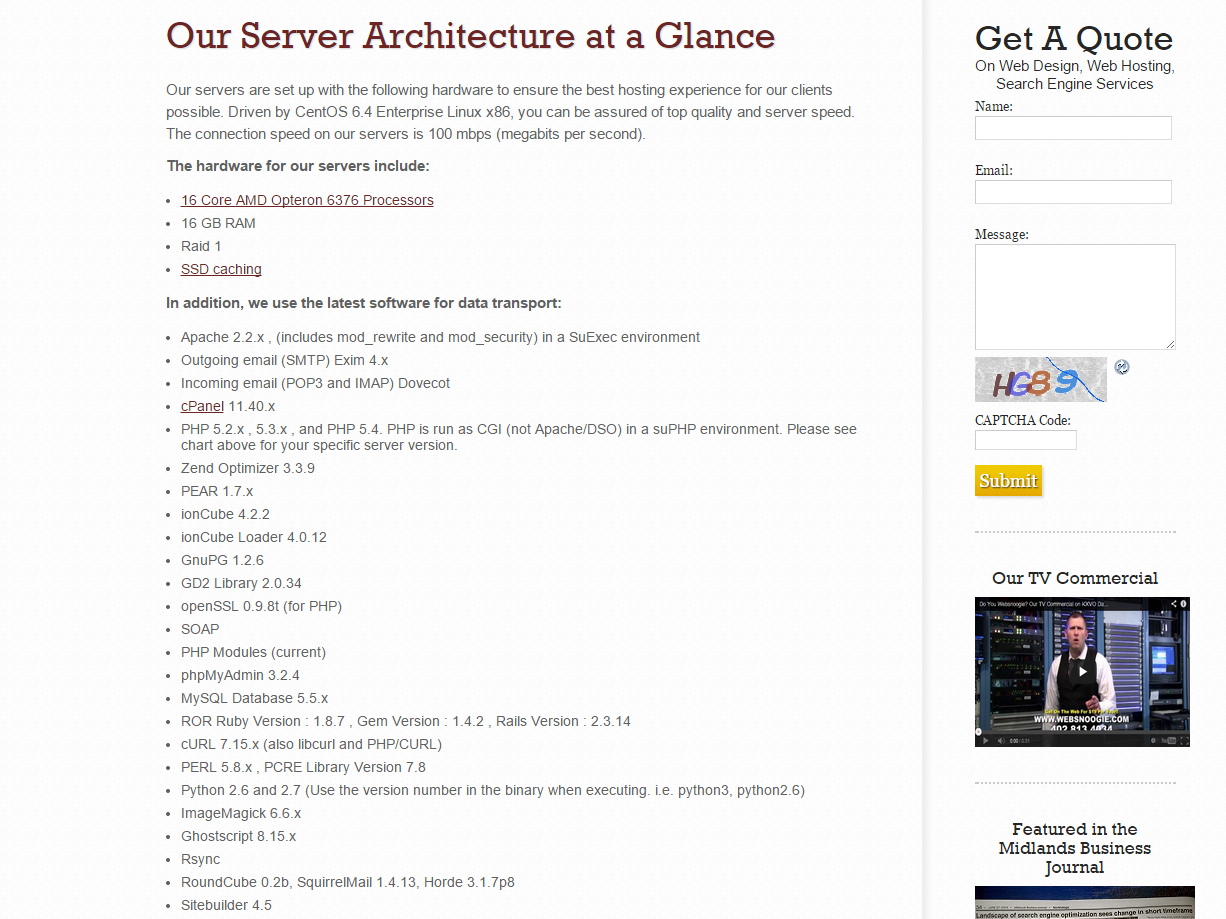The image size is (1226, 919).
Task: Open the video share icon
Action: coord(1174,604)
